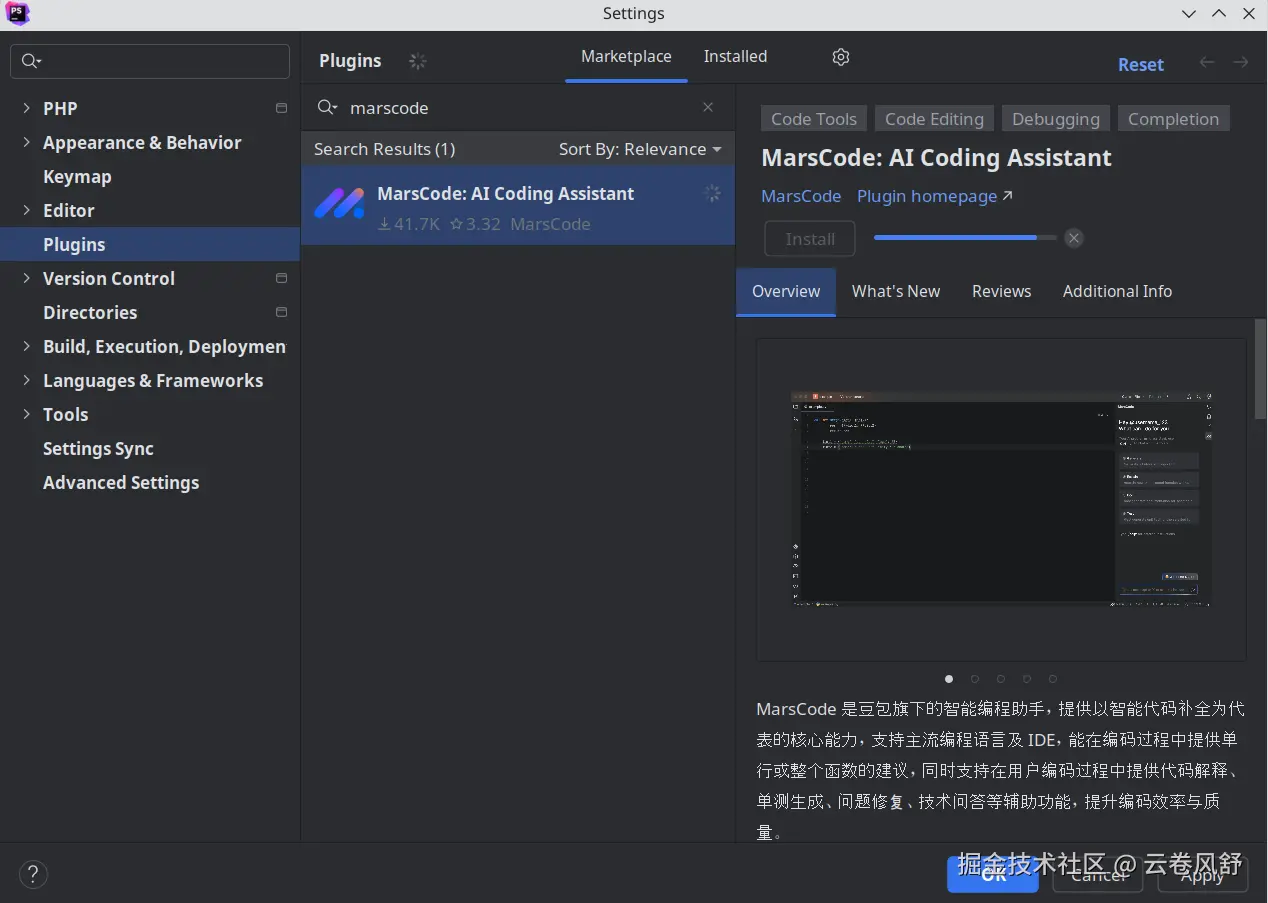Select the third screenshot carousel dot

[1001, 679]
